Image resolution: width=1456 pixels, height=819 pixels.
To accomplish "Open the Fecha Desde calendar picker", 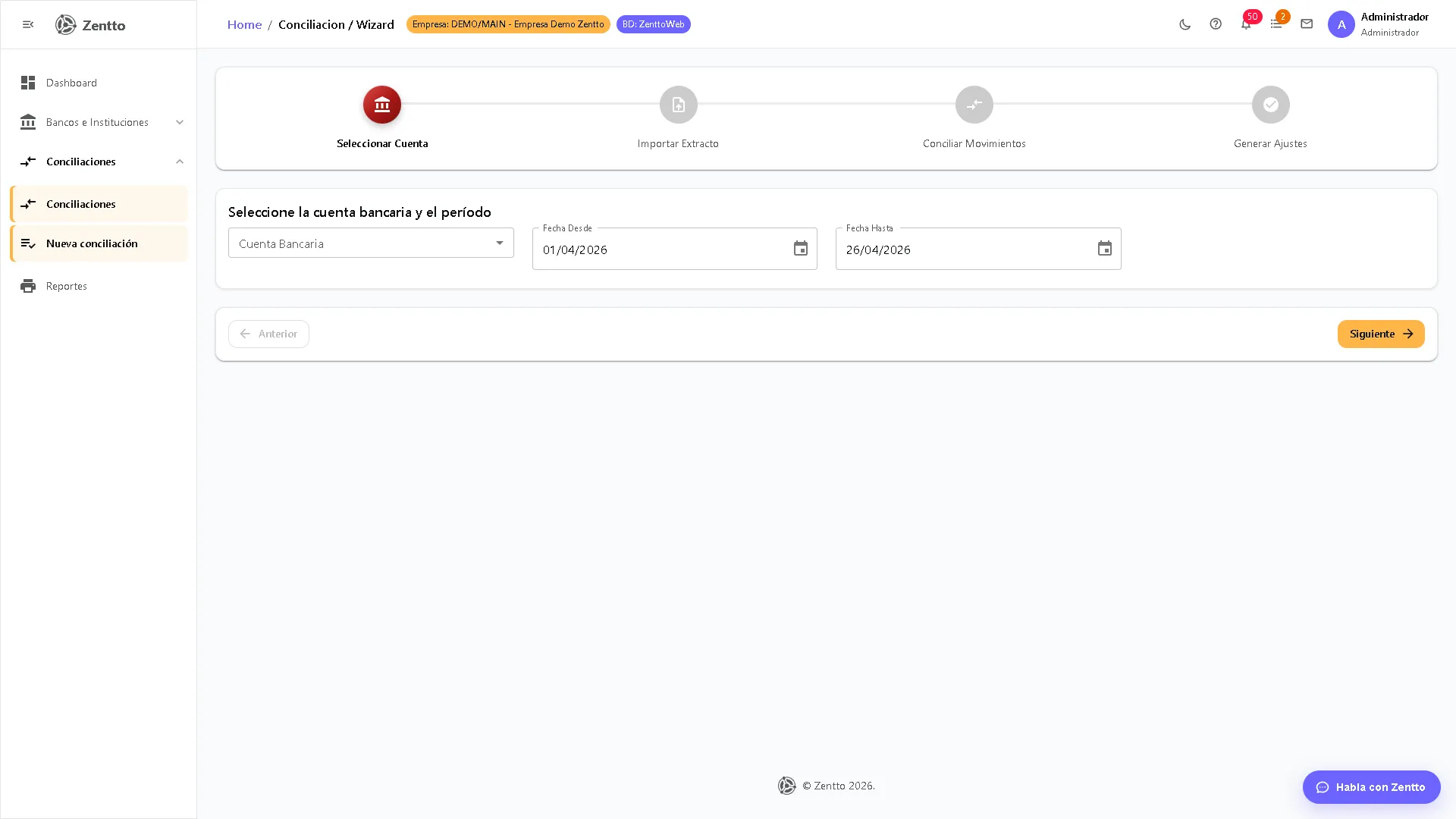I will click(x=801, y=249).
